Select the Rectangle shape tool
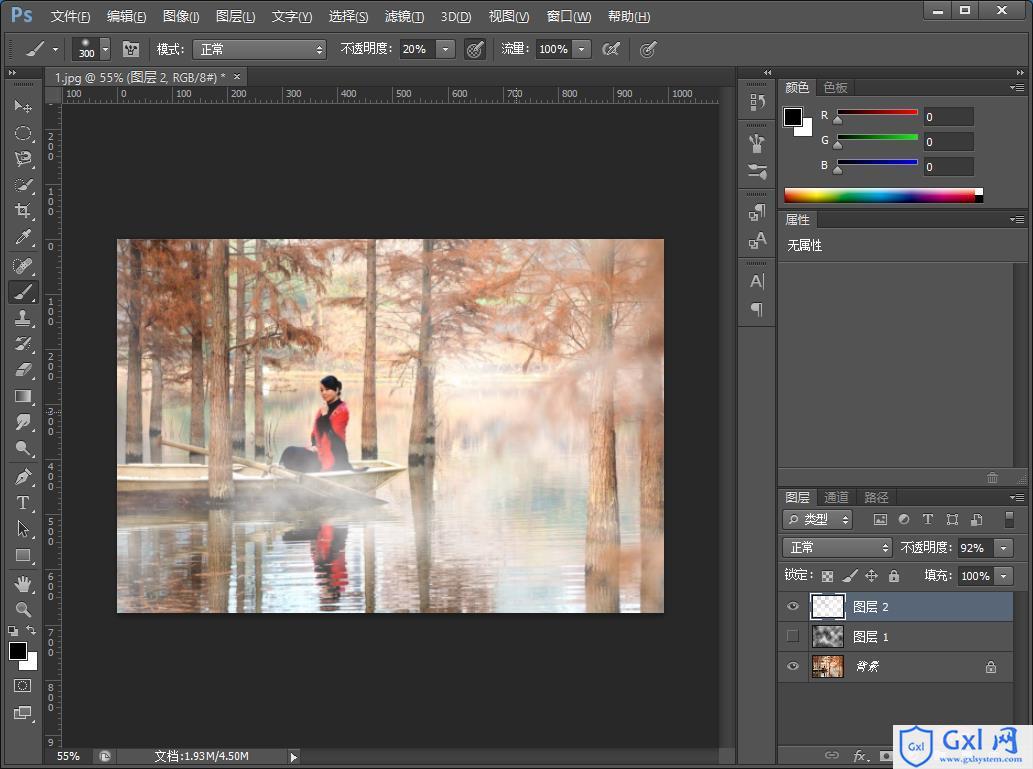The image size is (1033, 769). [x=23, y=555]
